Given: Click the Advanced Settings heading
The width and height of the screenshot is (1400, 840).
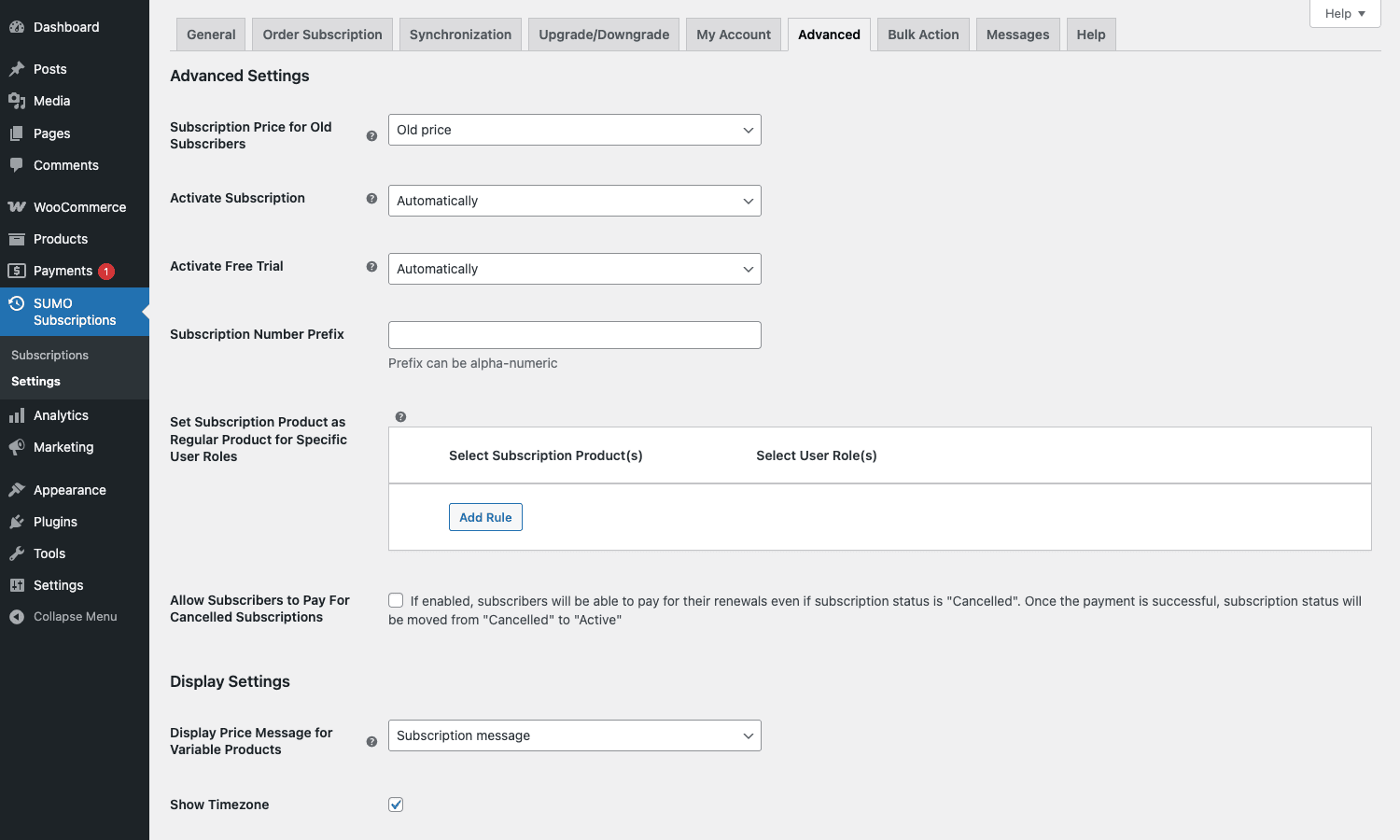Looking at the screenshot, I should tap(240, 76).
